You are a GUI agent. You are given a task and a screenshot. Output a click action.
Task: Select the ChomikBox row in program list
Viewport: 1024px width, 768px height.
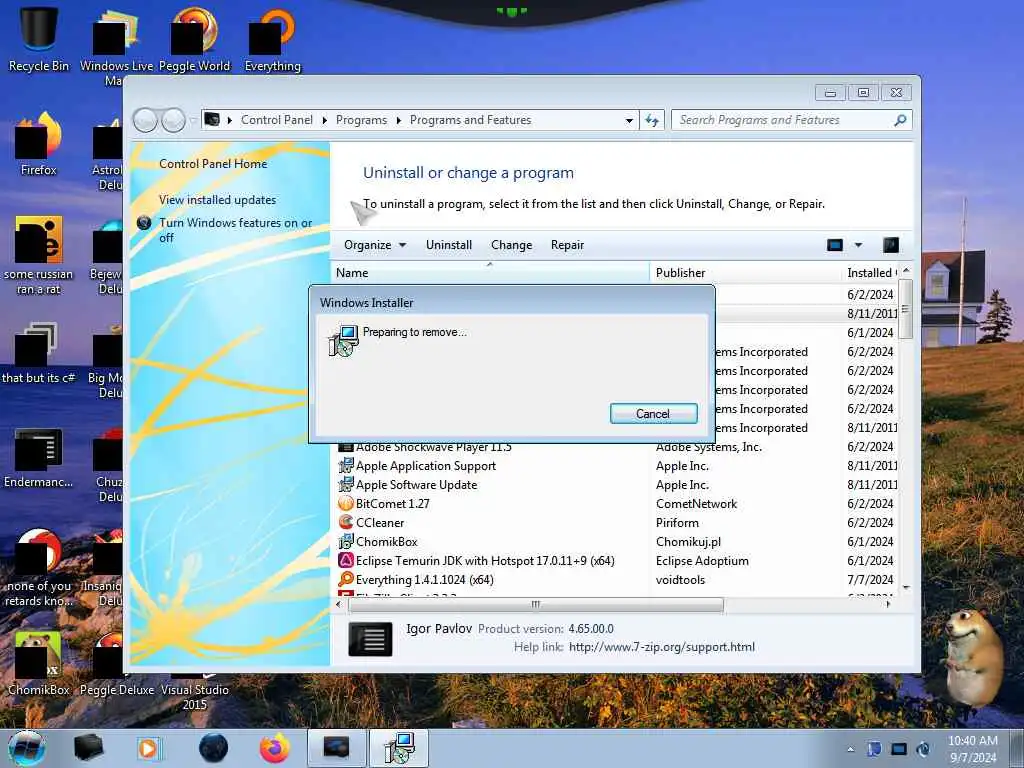[x=617, y=541]
